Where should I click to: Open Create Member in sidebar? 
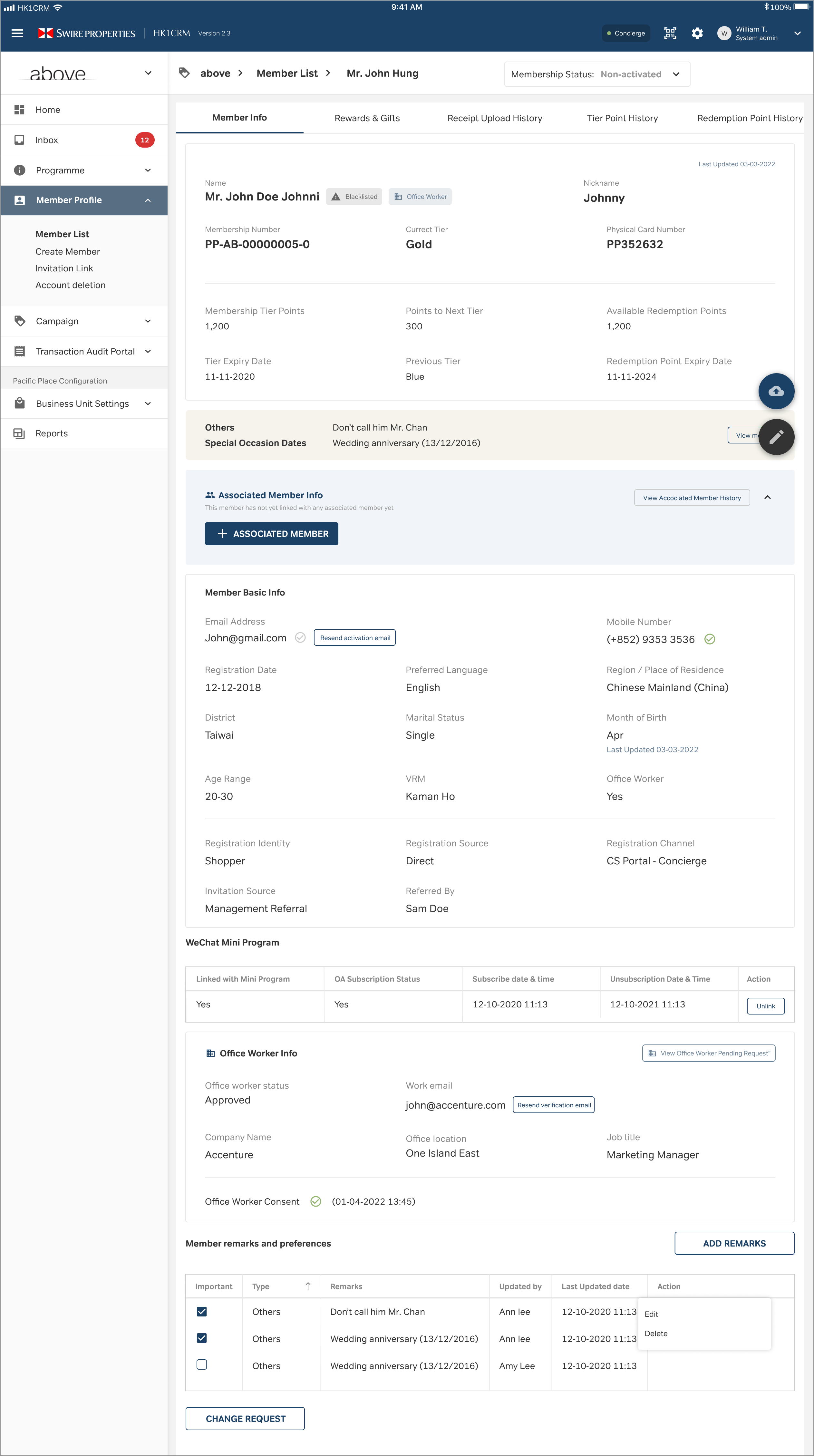click(x=68, y=251)
